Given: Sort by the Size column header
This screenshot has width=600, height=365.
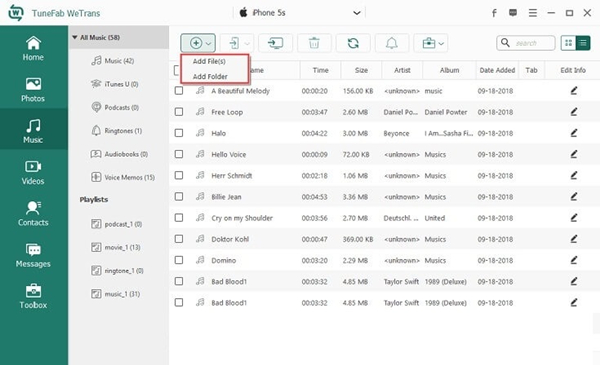Looking at the screenshot, I should click(x=361, y=70).
